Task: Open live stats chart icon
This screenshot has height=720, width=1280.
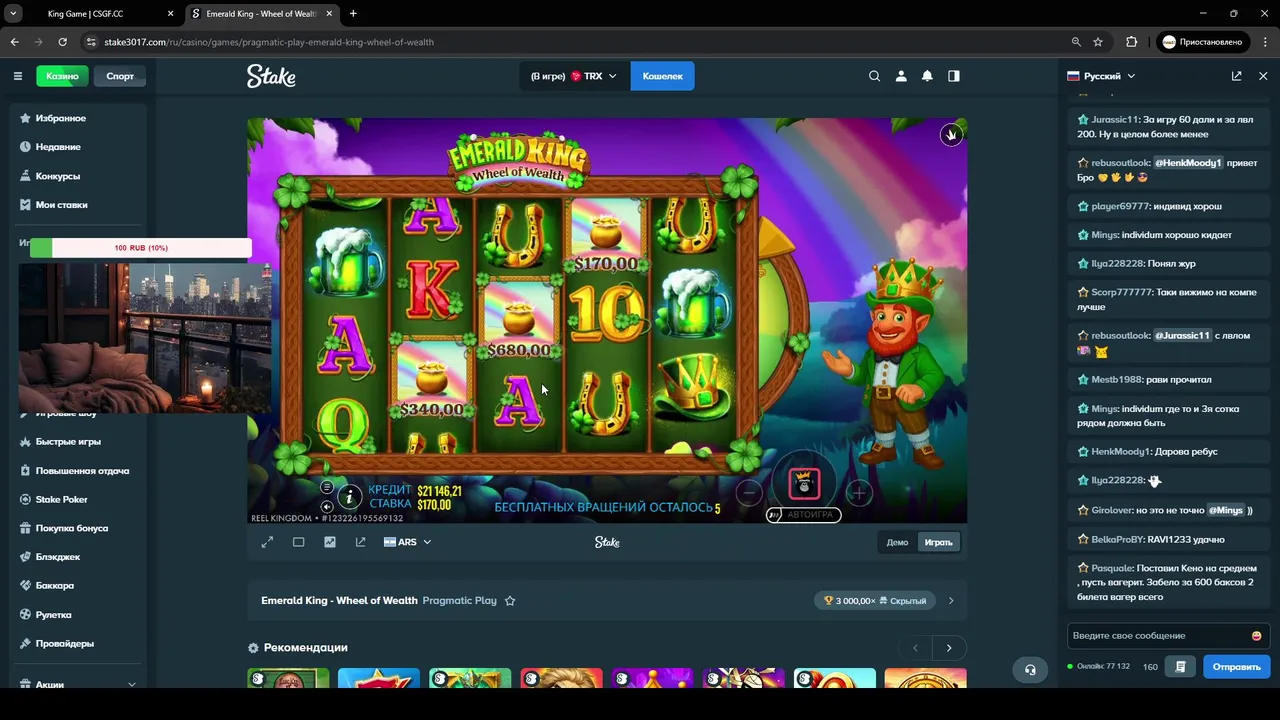Action: (x=330, y=542)
